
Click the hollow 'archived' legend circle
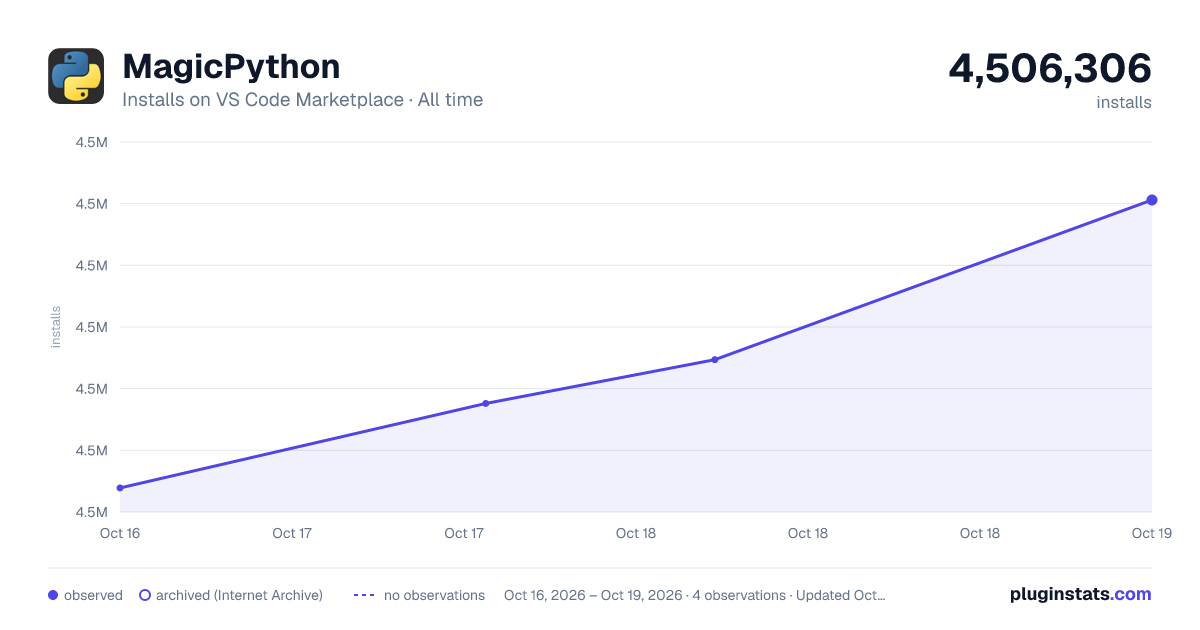coord(145,595)
